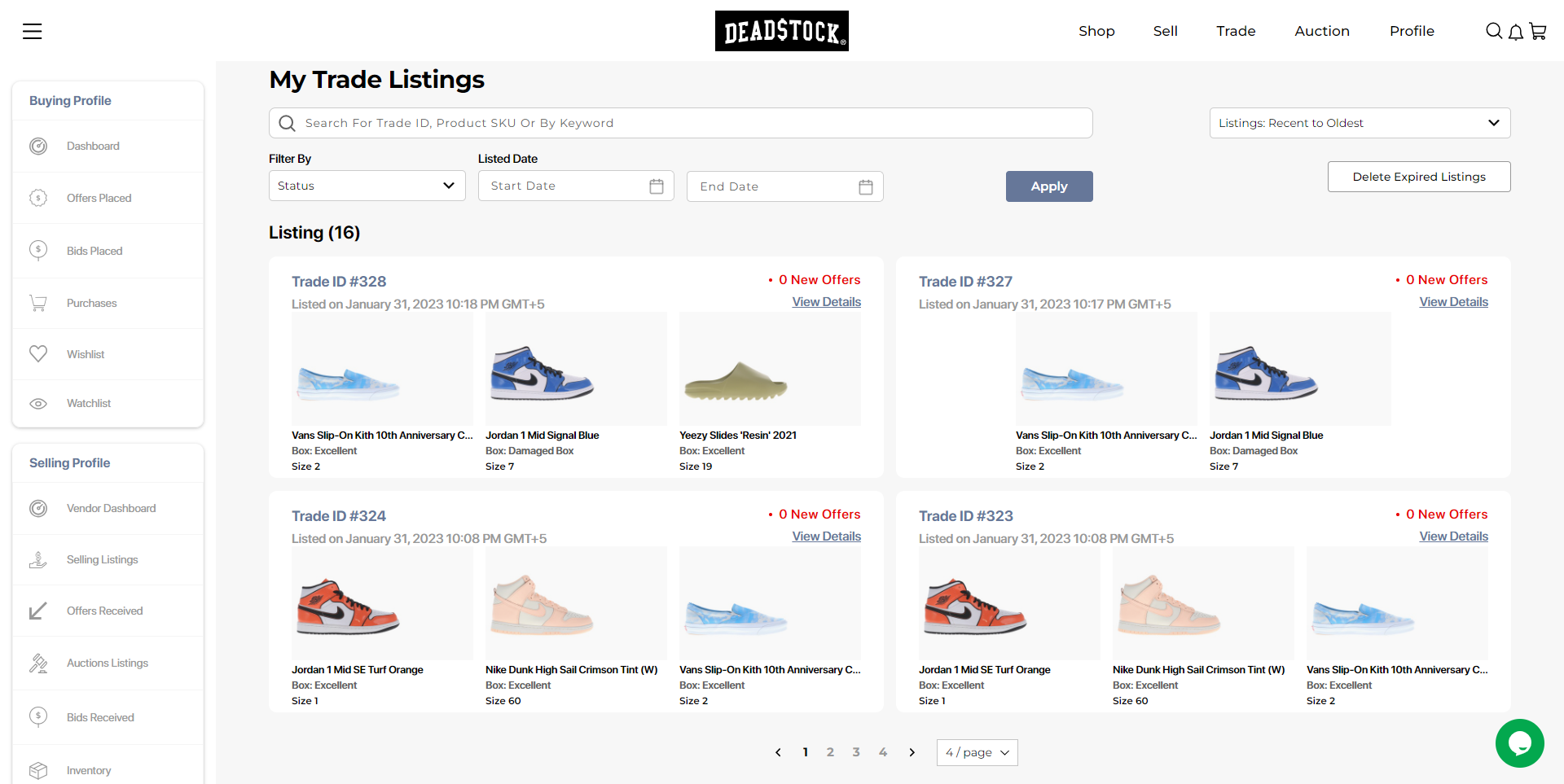Image resolution: width=1564 pixels, height=784 pixels.
Task: Click the Apply button
Action: [x=1049, y=186]
